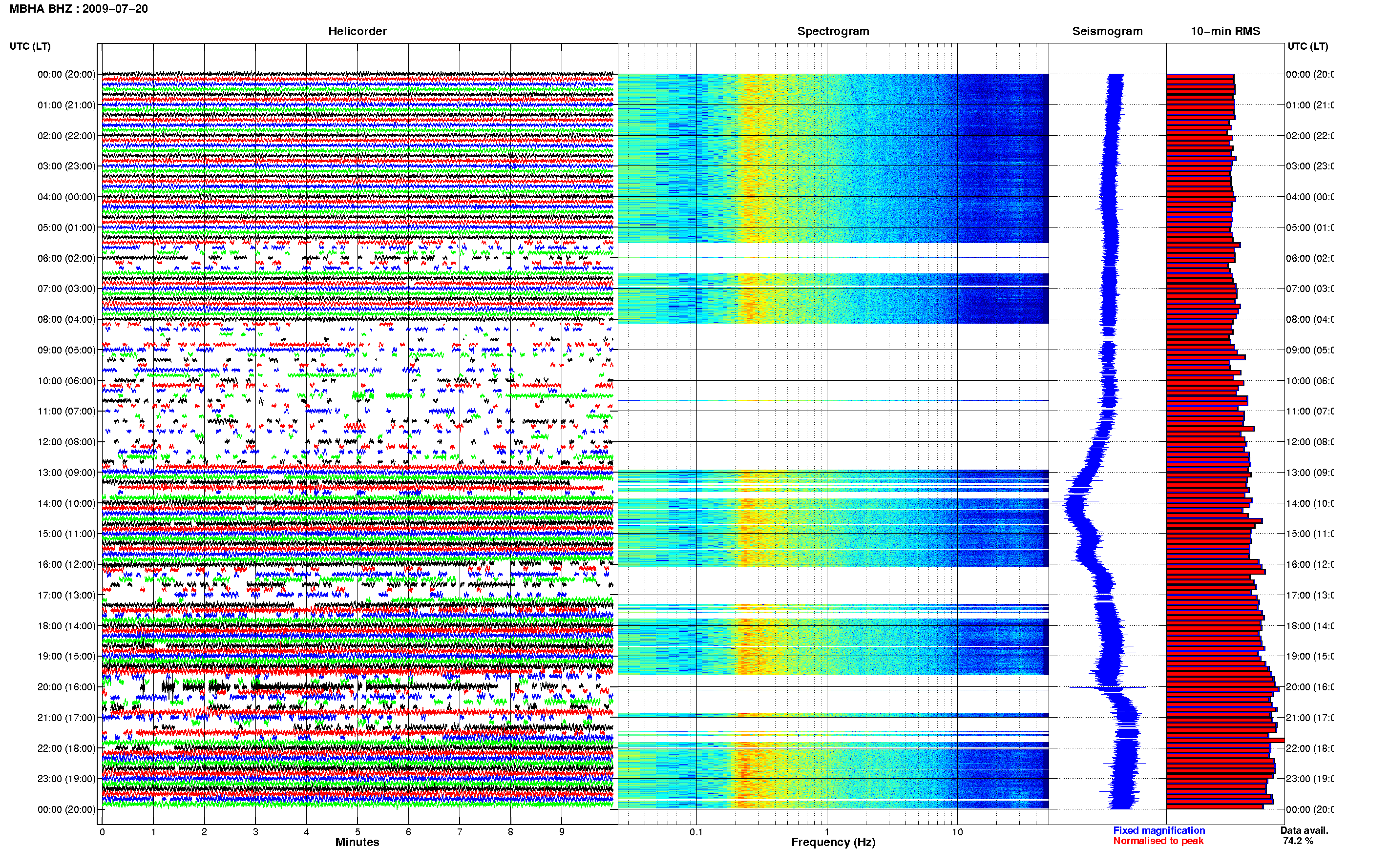Viewport: 1389px width, 868px height.
Task: Click helicorder time label "20:00 (16:00)"
Action: click(x=66, y=687)
